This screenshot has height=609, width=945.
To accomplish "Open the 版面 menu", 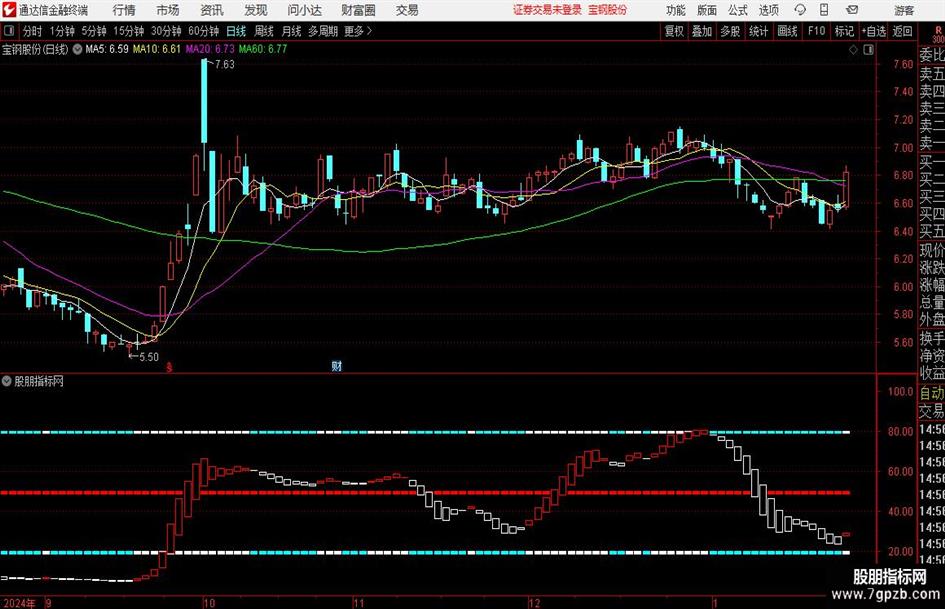I will (707, 10).
